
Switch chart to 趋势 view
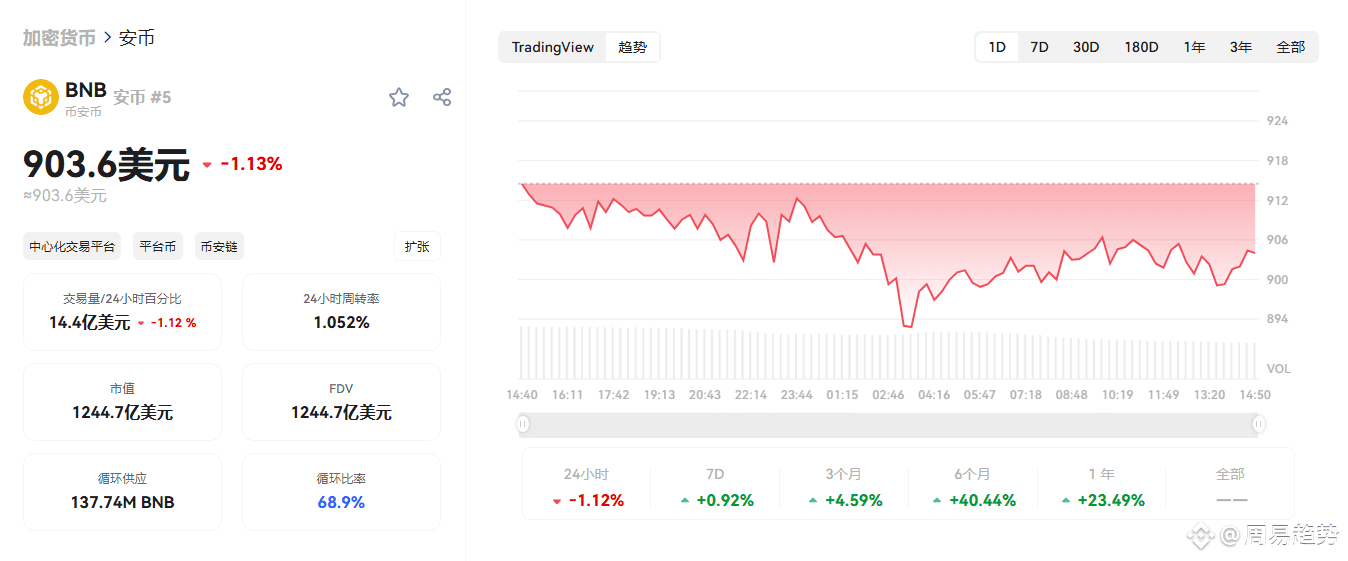tap(632, 47)
